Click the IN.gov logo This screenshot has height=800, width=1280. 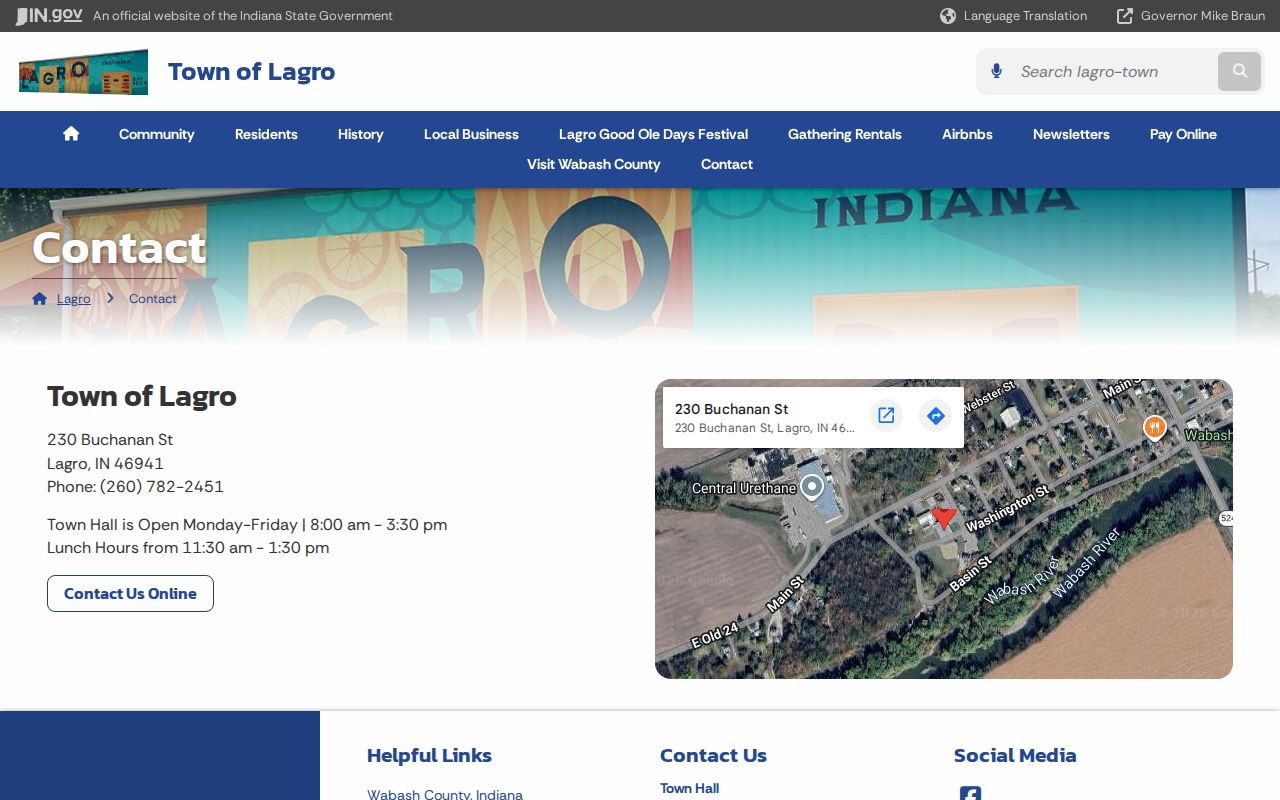pos(49,16)
